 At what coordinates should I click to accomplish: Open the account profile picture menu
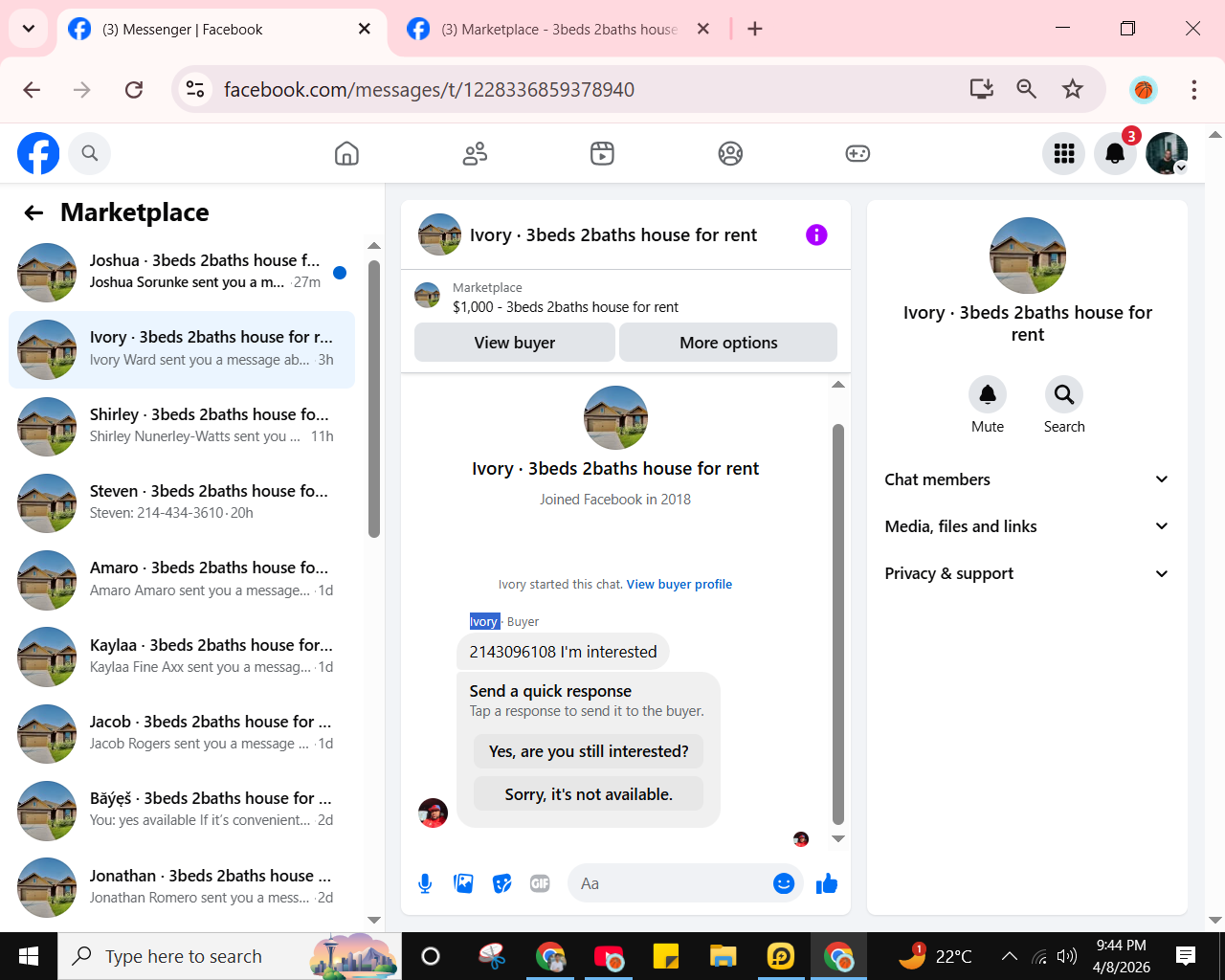click(1167, 153)
